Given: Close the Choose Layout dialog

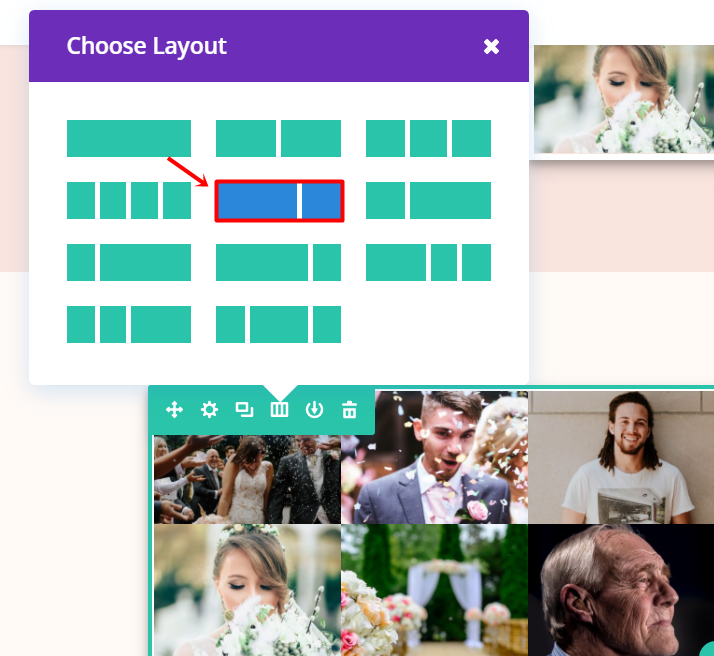Looking at the screenshot, I should click(x=491, y=46).
